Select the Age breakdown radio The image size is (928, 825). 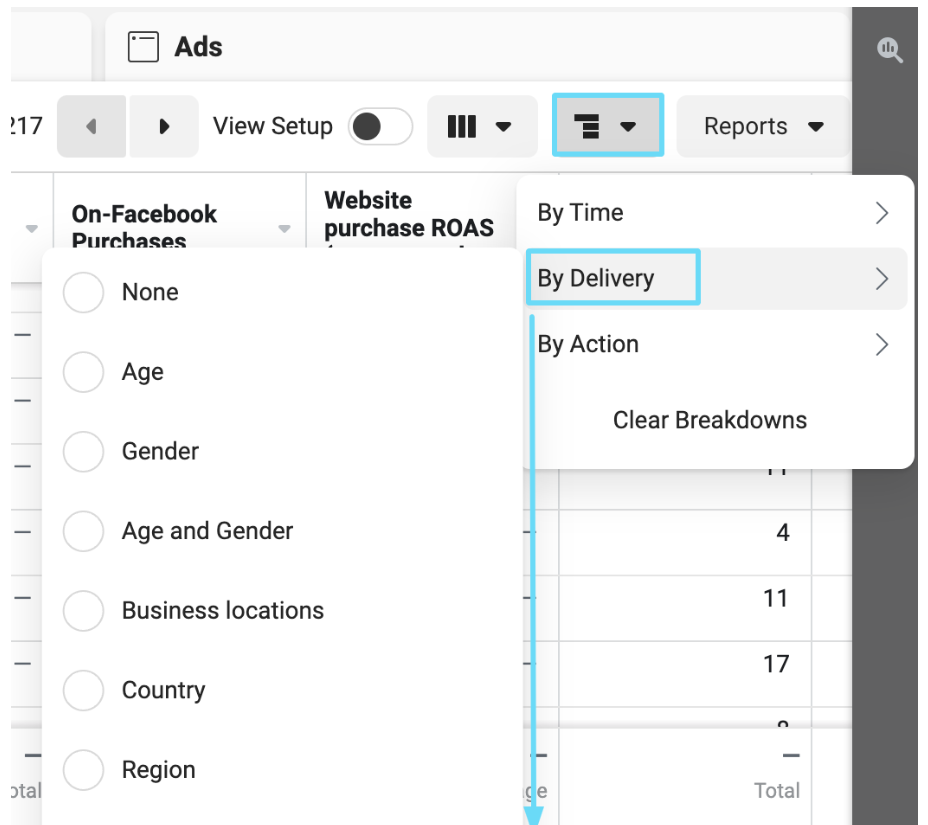click(83, 372)
